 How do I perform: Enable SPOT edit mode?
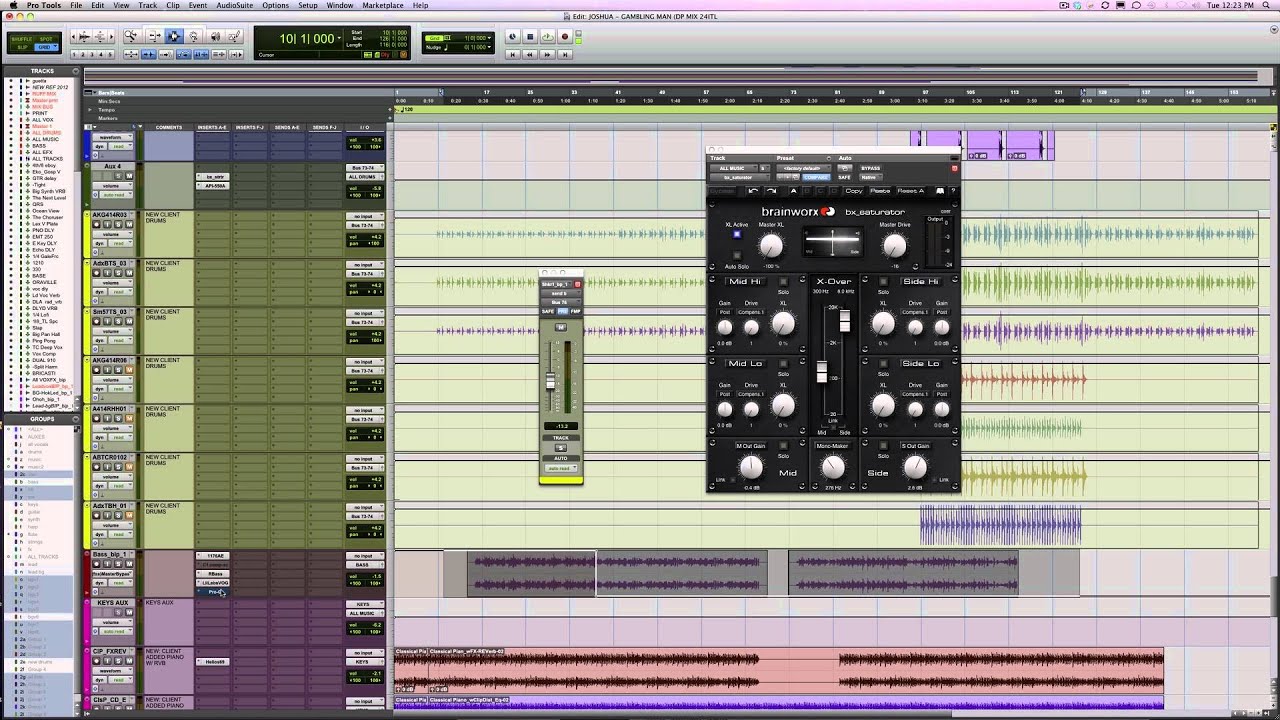tap(47, 39)
